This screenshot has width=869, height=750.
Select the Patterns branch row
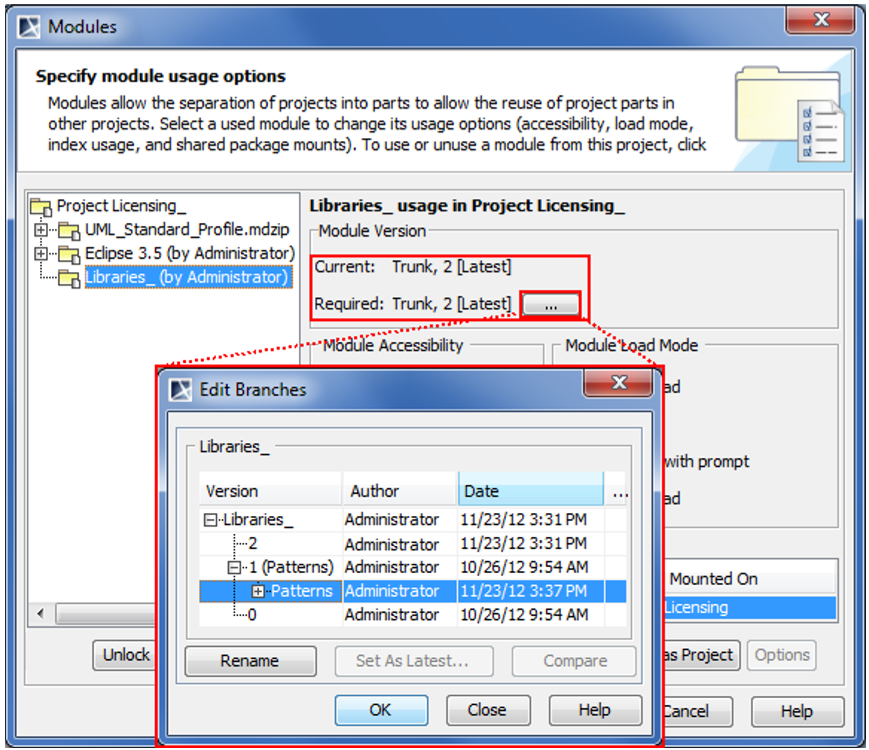tap(413, 591)
